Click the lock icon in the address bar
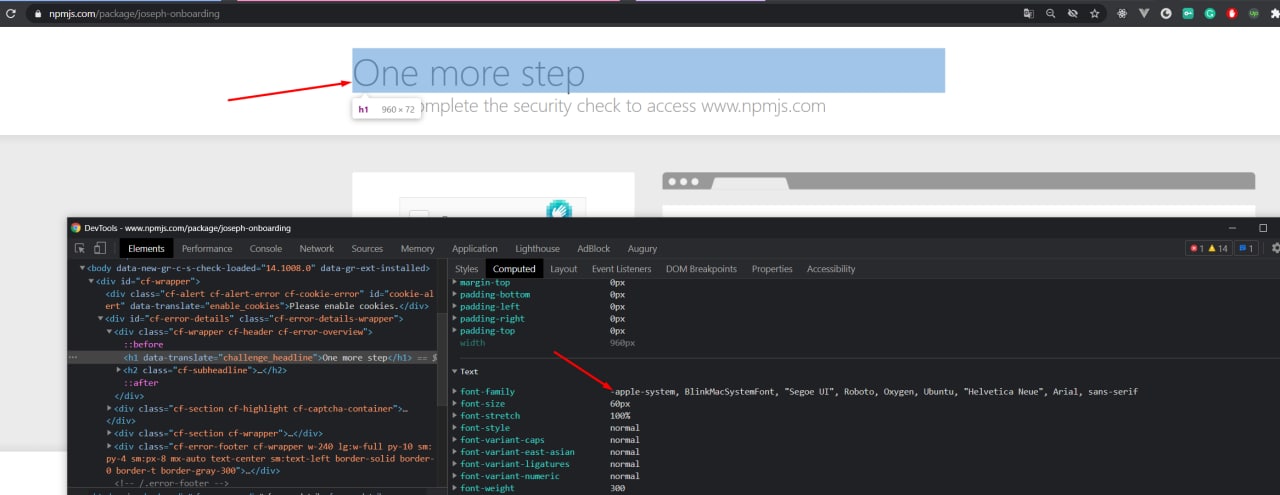Viewport: 1280px width, 495px height. (38, 14)
